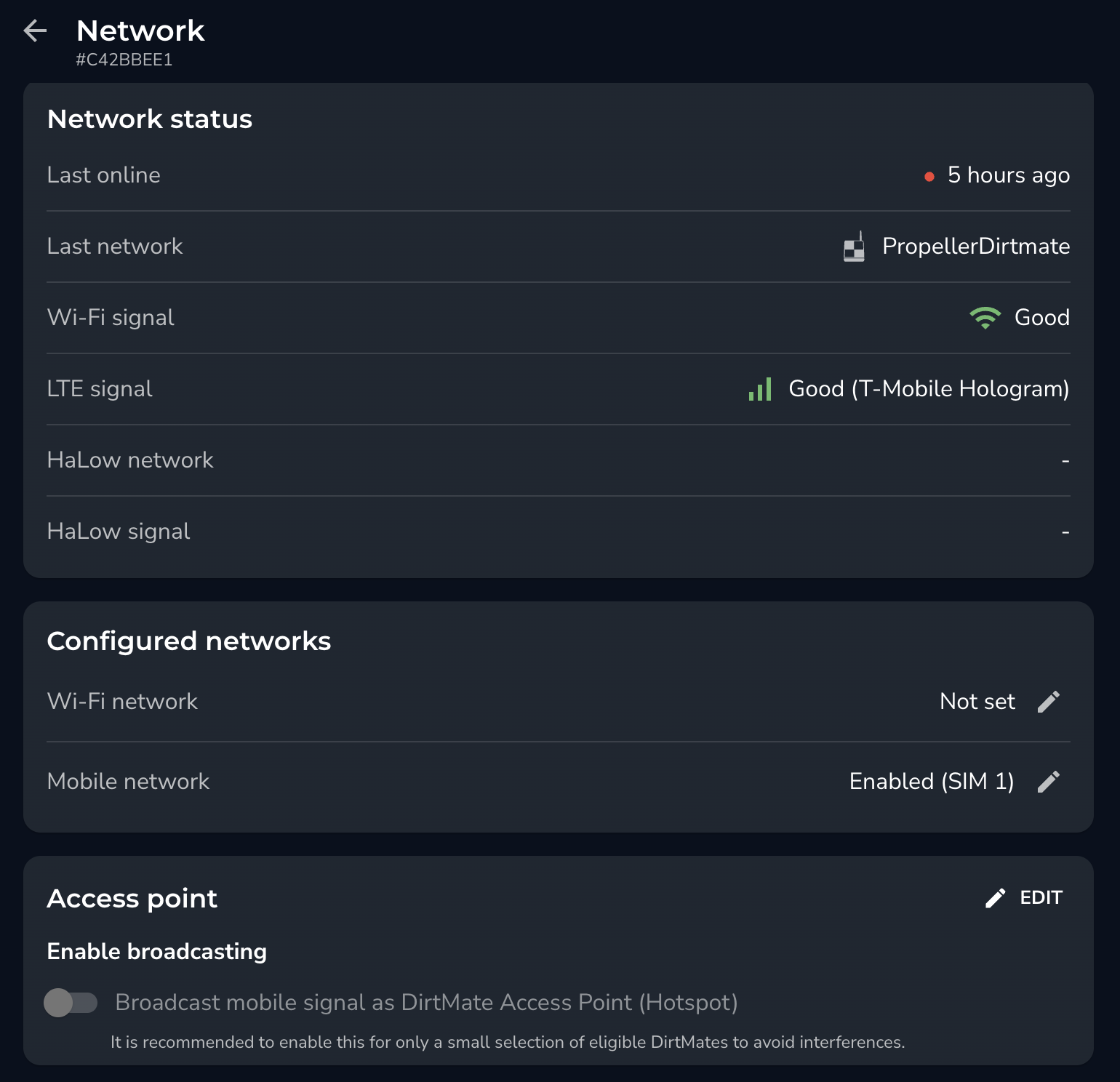Click the Network status heading
The image size is (1120, 1082).
[x=150, y=119]
